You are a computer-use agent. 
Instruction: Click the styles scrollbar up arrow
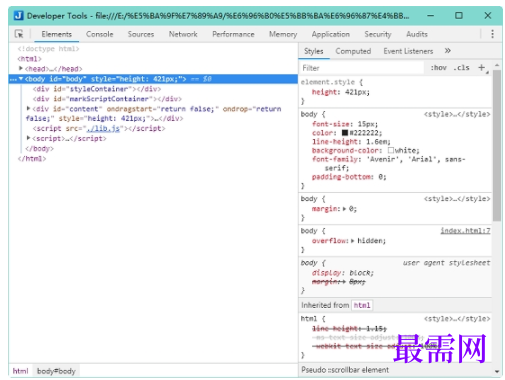(497, 65)
